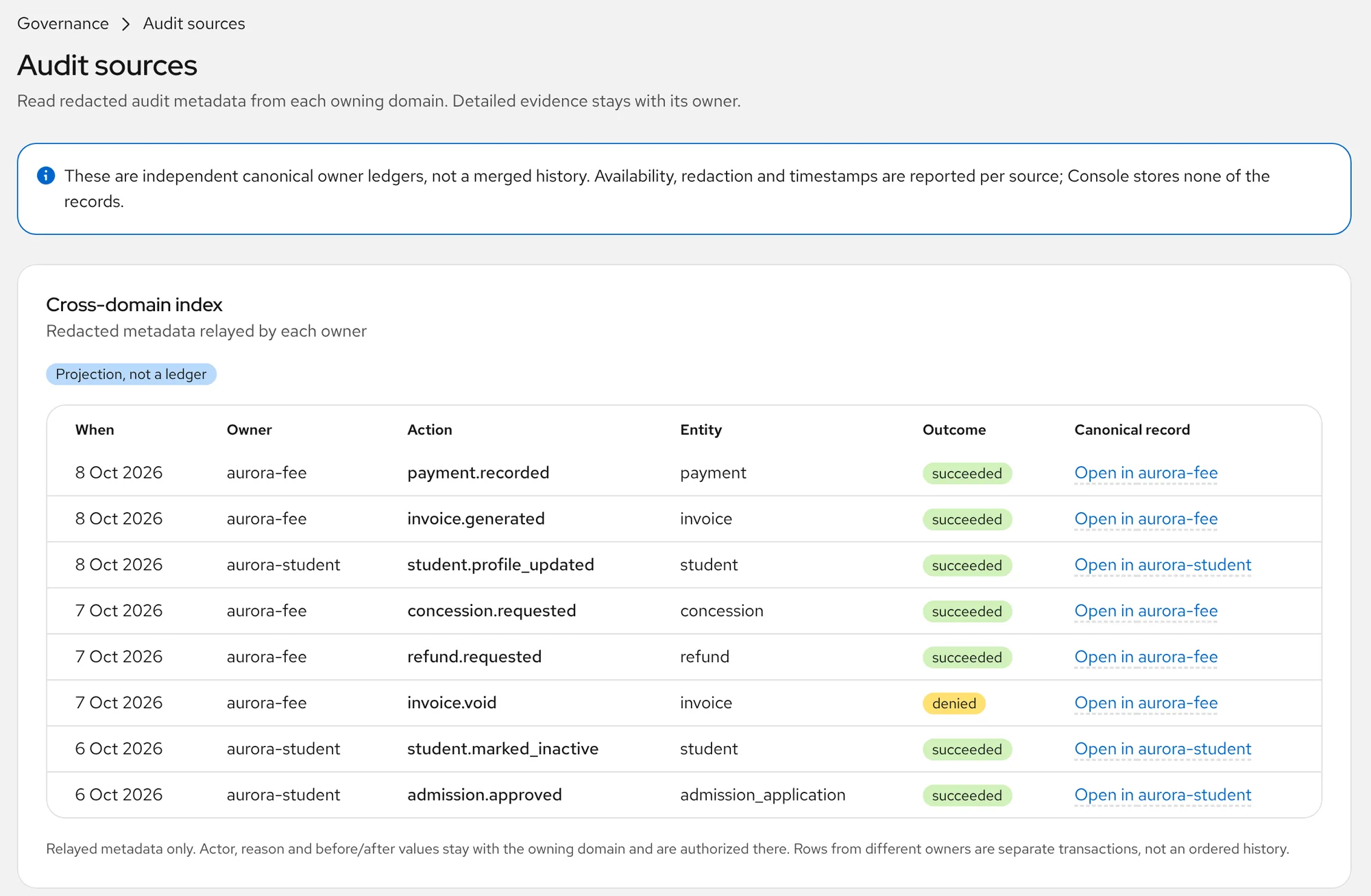Click the breadcrumb chevron after Governance
Image resolution: width=1371 pixels, height=896 pixels.
(125, 24)
